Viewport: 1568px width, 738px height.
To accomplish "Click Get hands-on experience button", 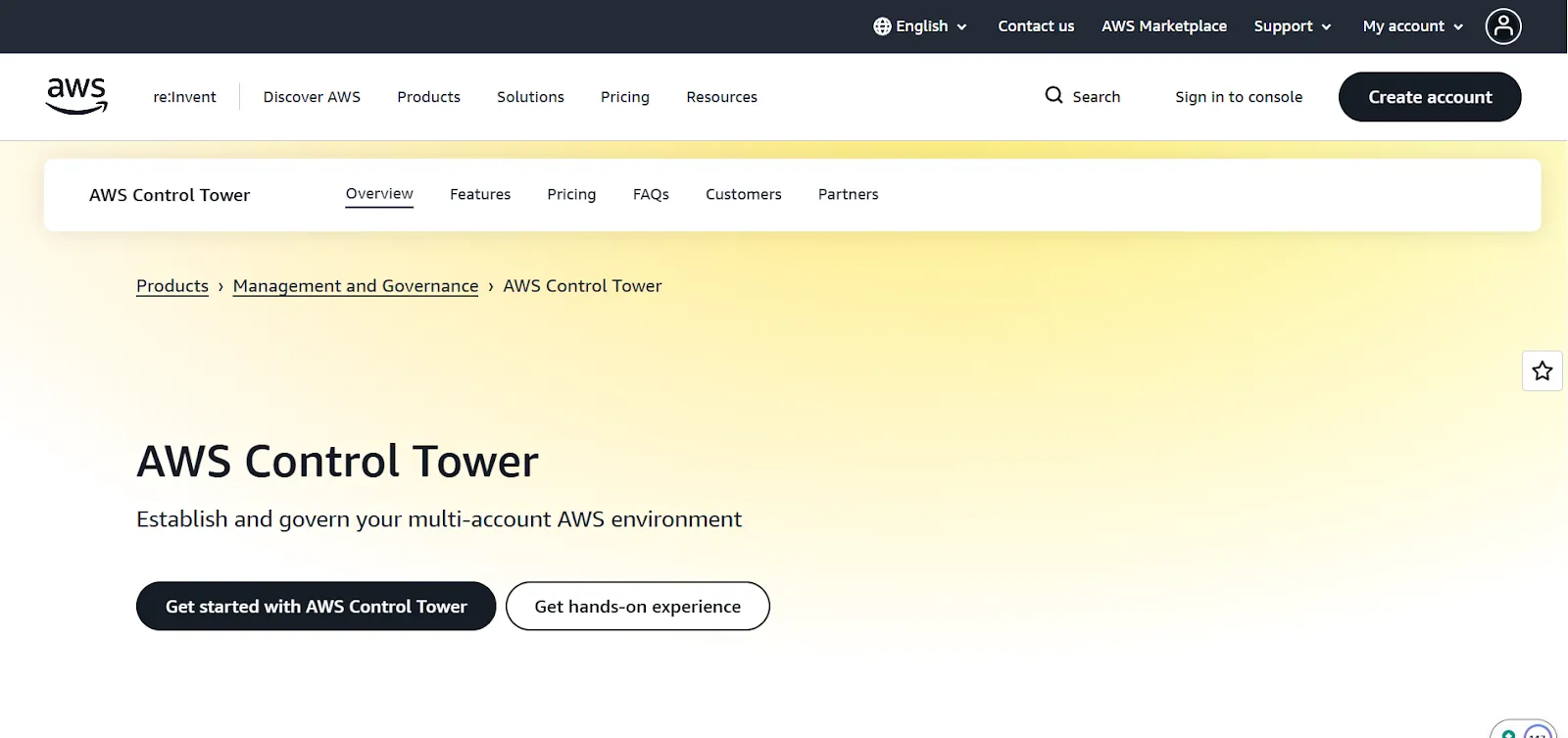I will (x=638, y=606).
